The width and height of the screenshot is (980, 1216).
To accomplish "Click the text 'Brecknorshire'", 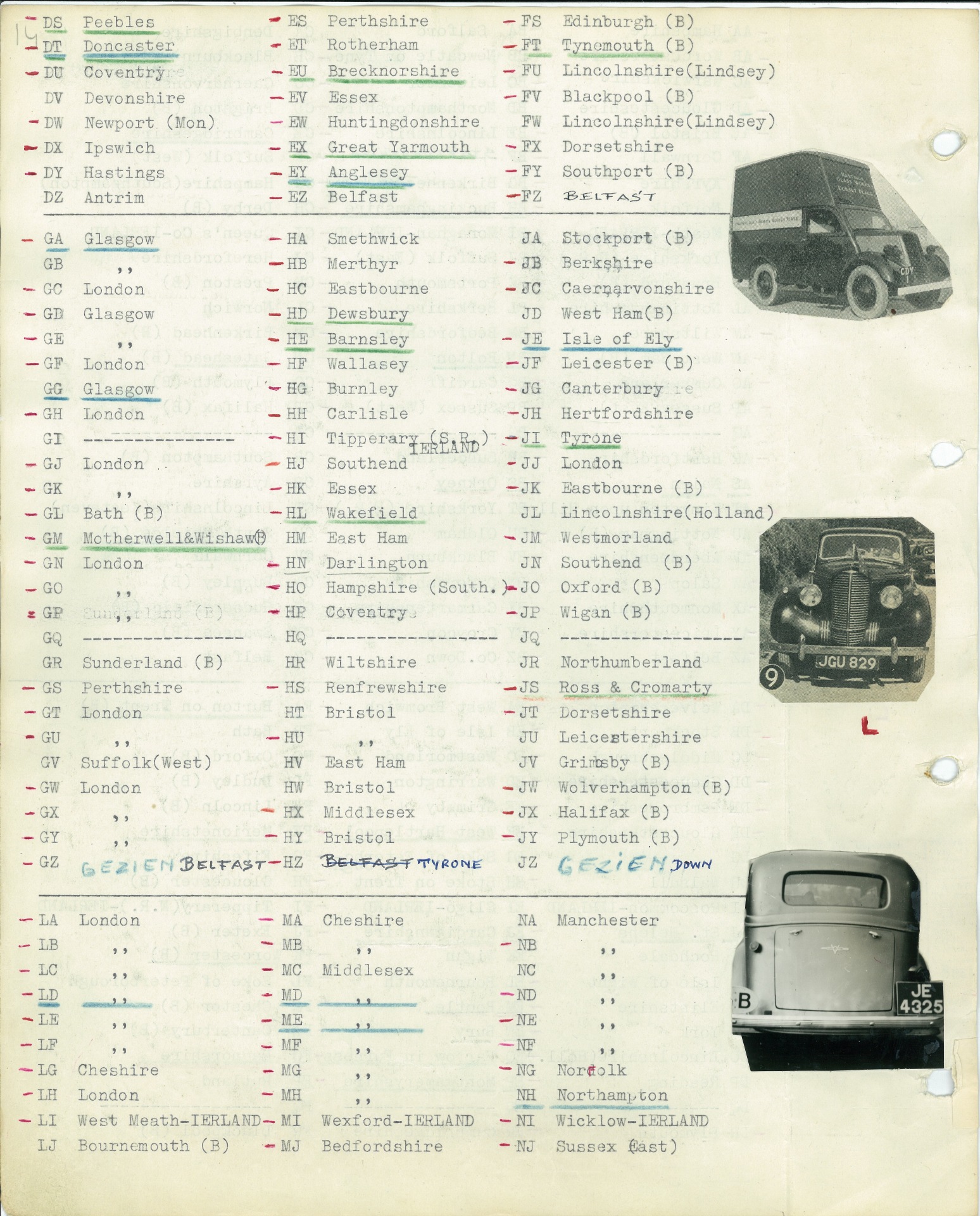I will pyautogui.click(x=393, y=71).
